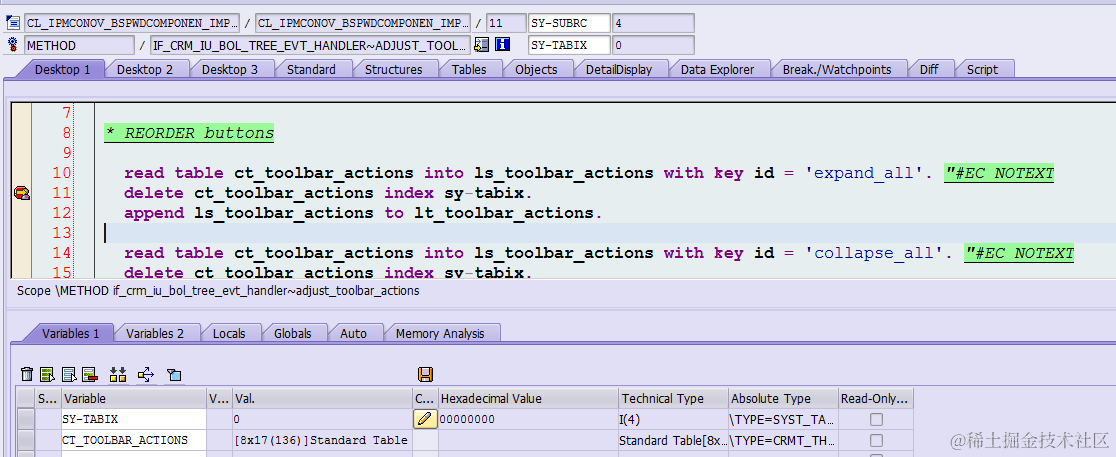
Task: Open the Structures tab
Action: 394,70
